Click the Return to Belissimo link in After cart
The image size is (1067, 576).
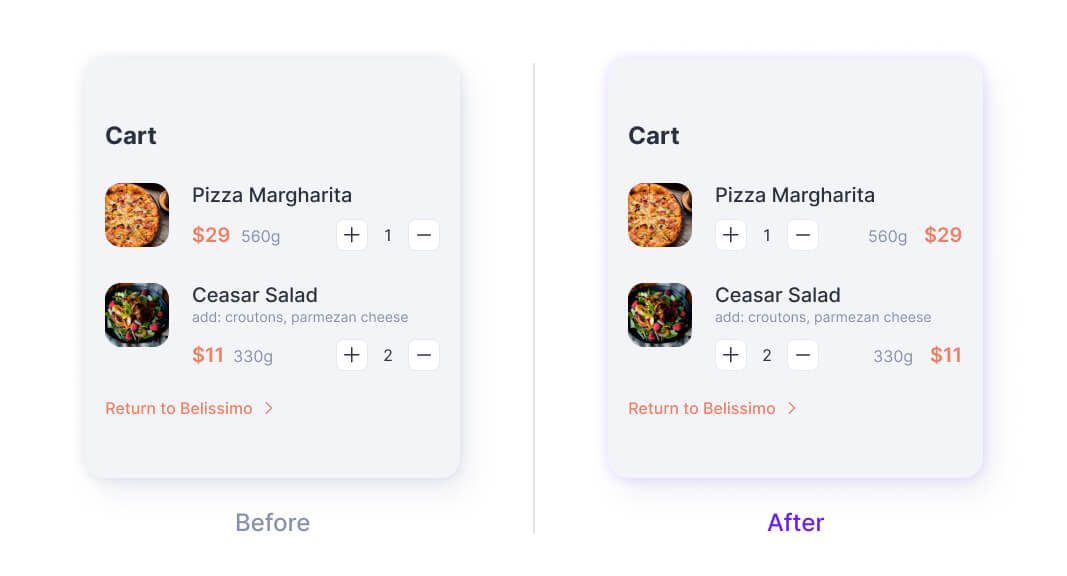click(x=701, y=408)
